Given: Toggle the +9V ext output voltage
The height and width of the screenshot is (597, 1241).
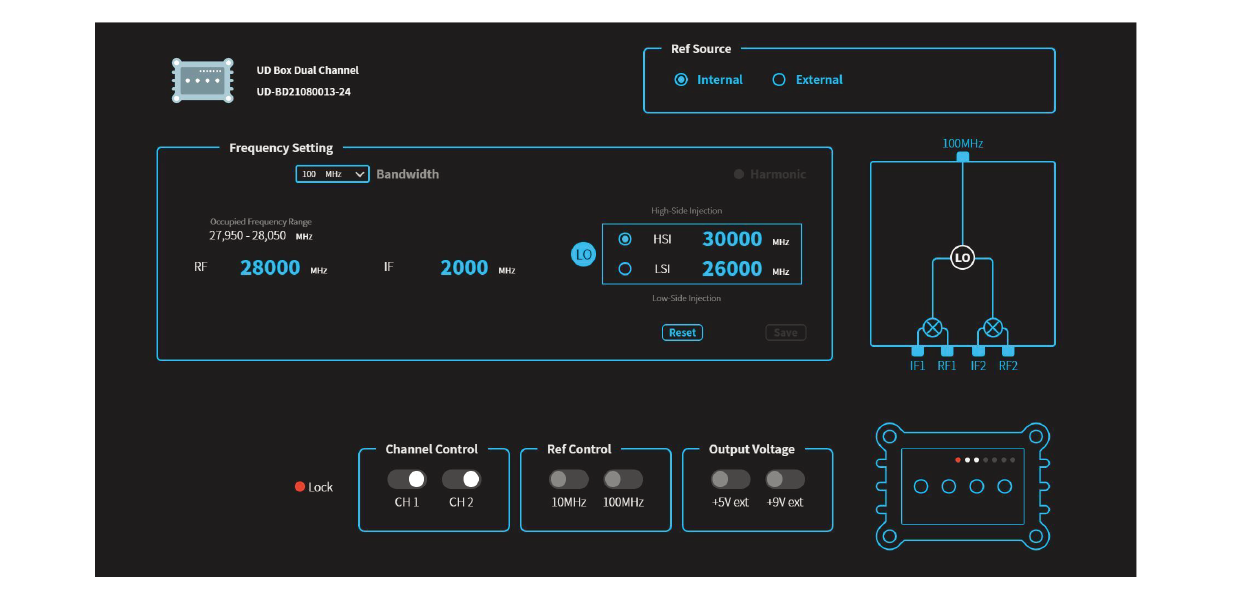Looking at the screenshot, I should [x=785, y=479].
